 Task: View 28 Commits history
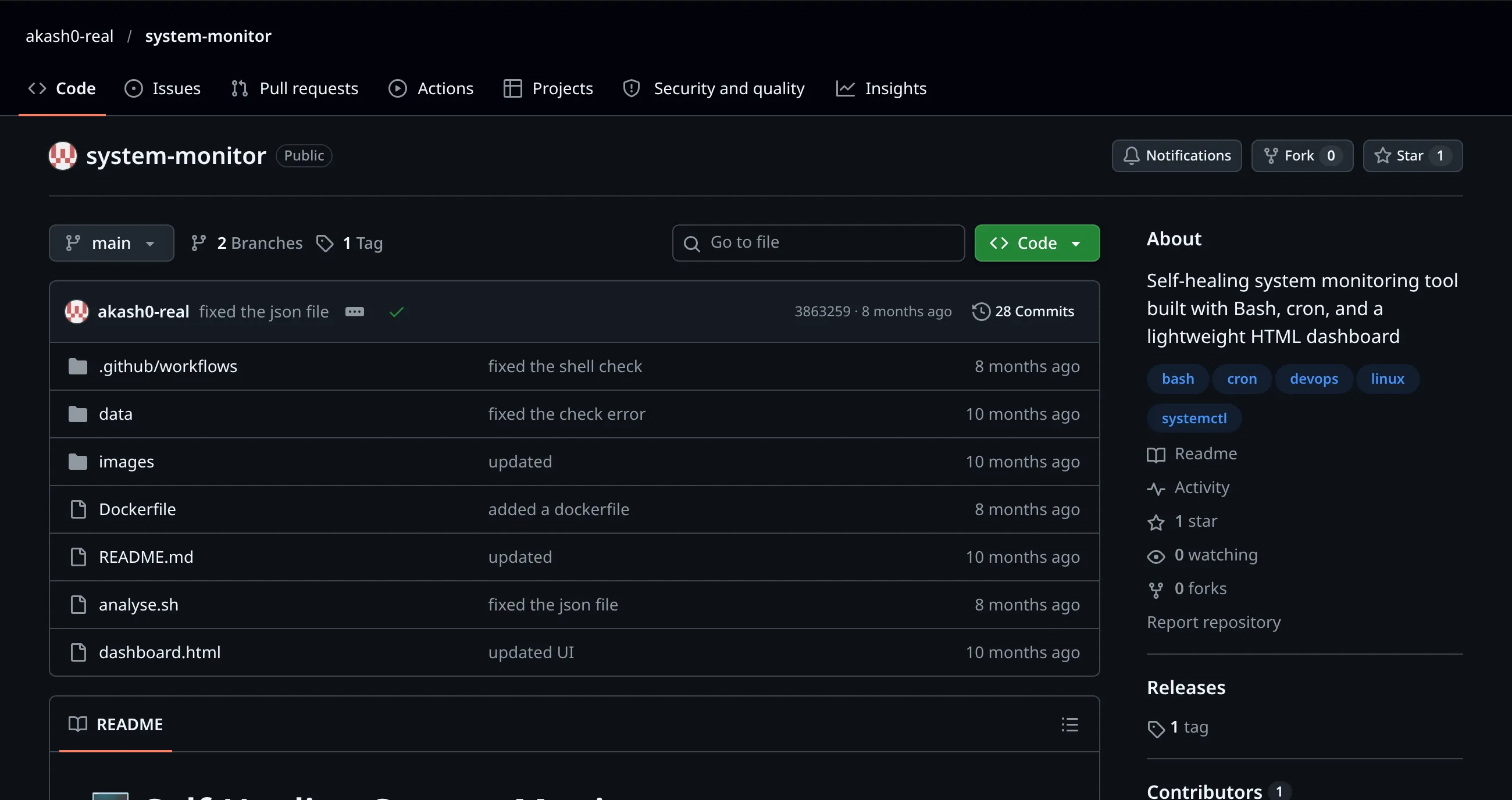click(1023, 312)
